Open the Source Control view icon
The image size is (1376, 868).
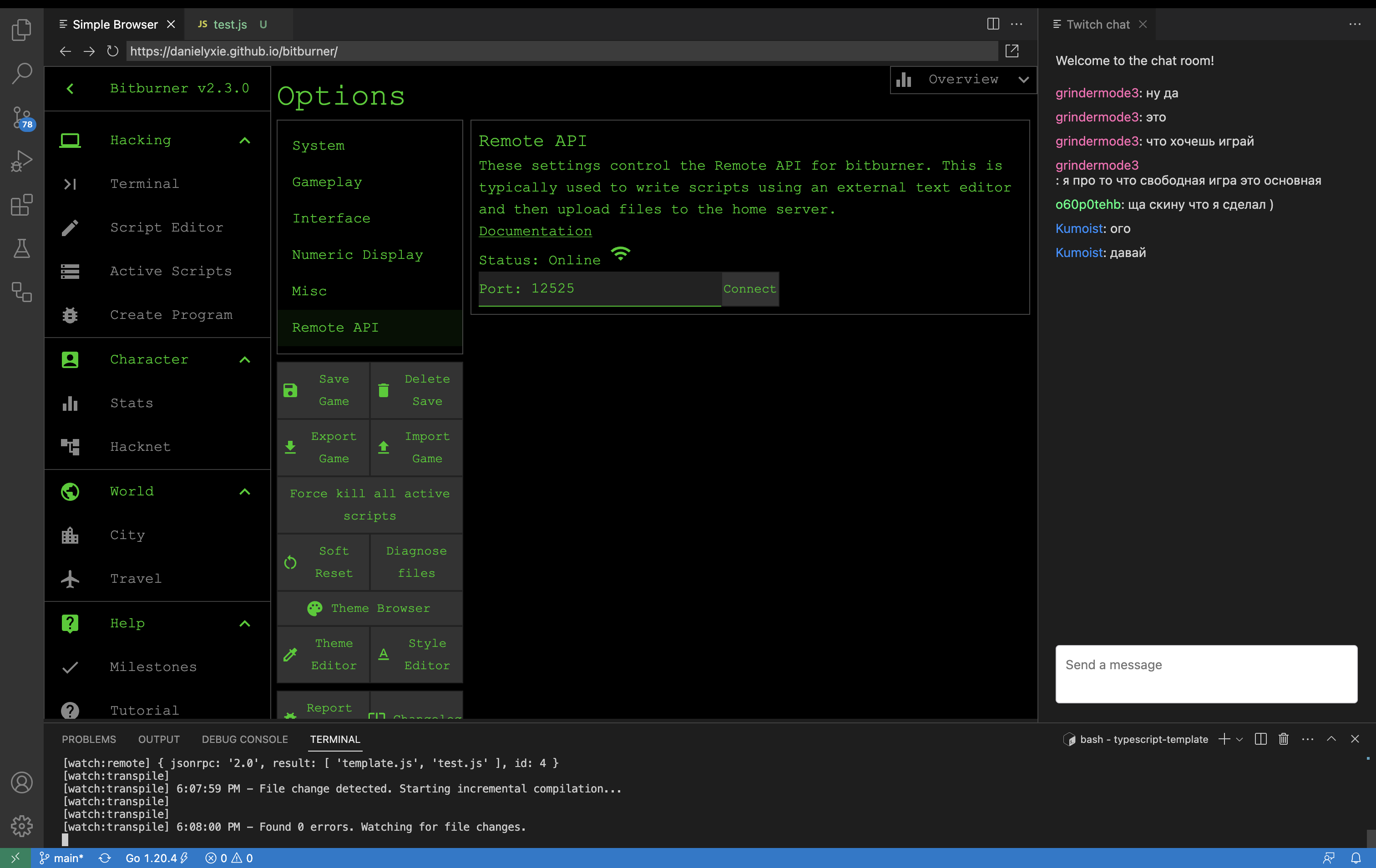point(22,117)
